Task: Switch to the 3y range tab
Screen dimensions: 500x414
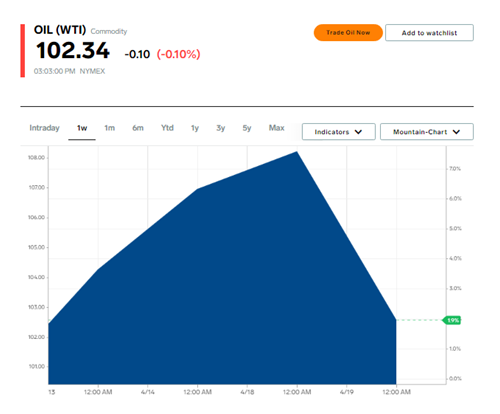Action: pos(221,128)
